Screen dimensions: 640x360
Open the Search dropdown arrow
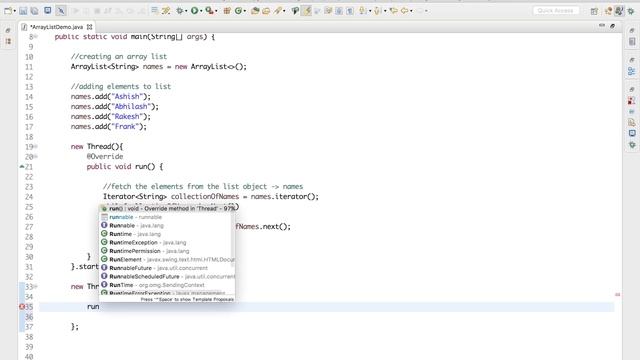pyautogui.click(x=284, y=11)
